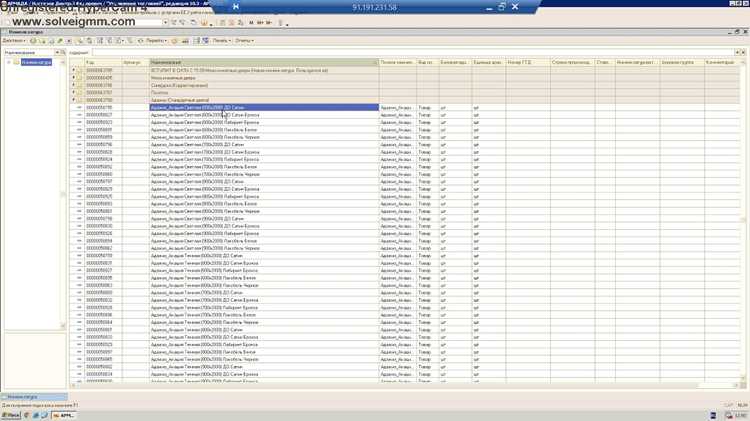The width and height of the screenshot is (750, 421).
Task: Click the hierarchical view icon left of Печать
Action: pyautogui.click(x=205, y=41)
